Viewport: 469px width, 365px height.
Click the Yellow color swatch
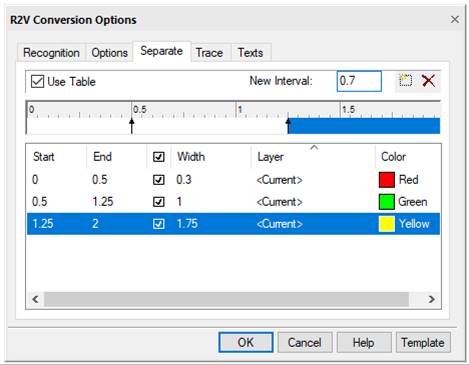click(x=387, y=224)
